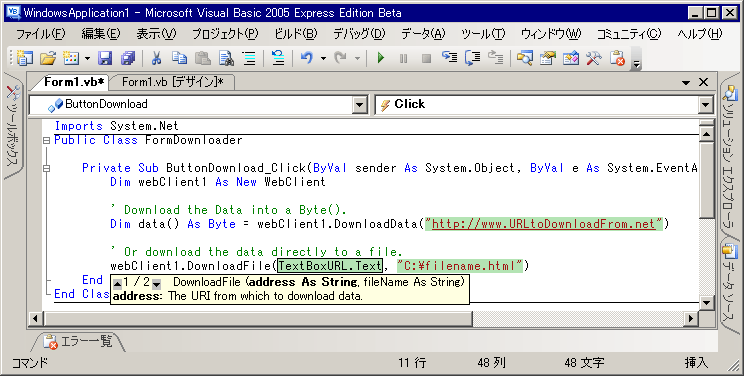
Task: Click the horizontal scrollbar right arrow
Action: [x=691, y=318]
